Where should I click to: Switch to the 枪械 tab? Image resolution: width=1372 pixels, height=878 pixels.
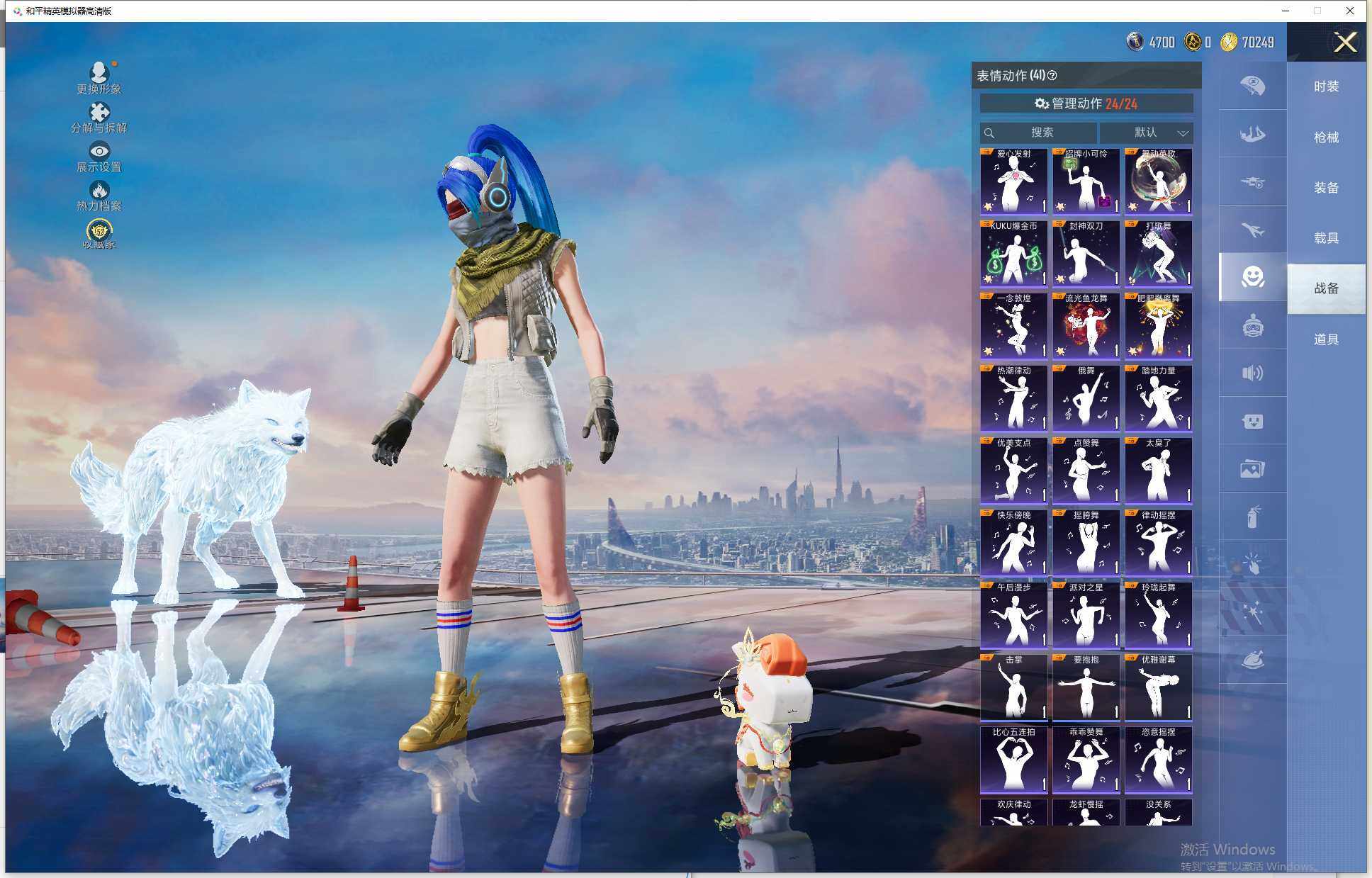[x=1326, y=137]
